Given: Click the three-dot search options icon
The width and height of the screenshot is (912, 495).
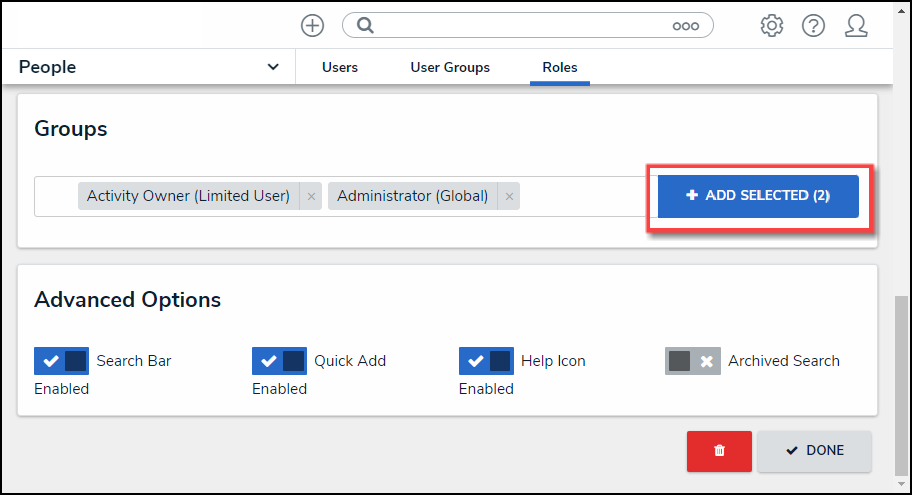Looking at the screenshot, I should click(685, 26).
